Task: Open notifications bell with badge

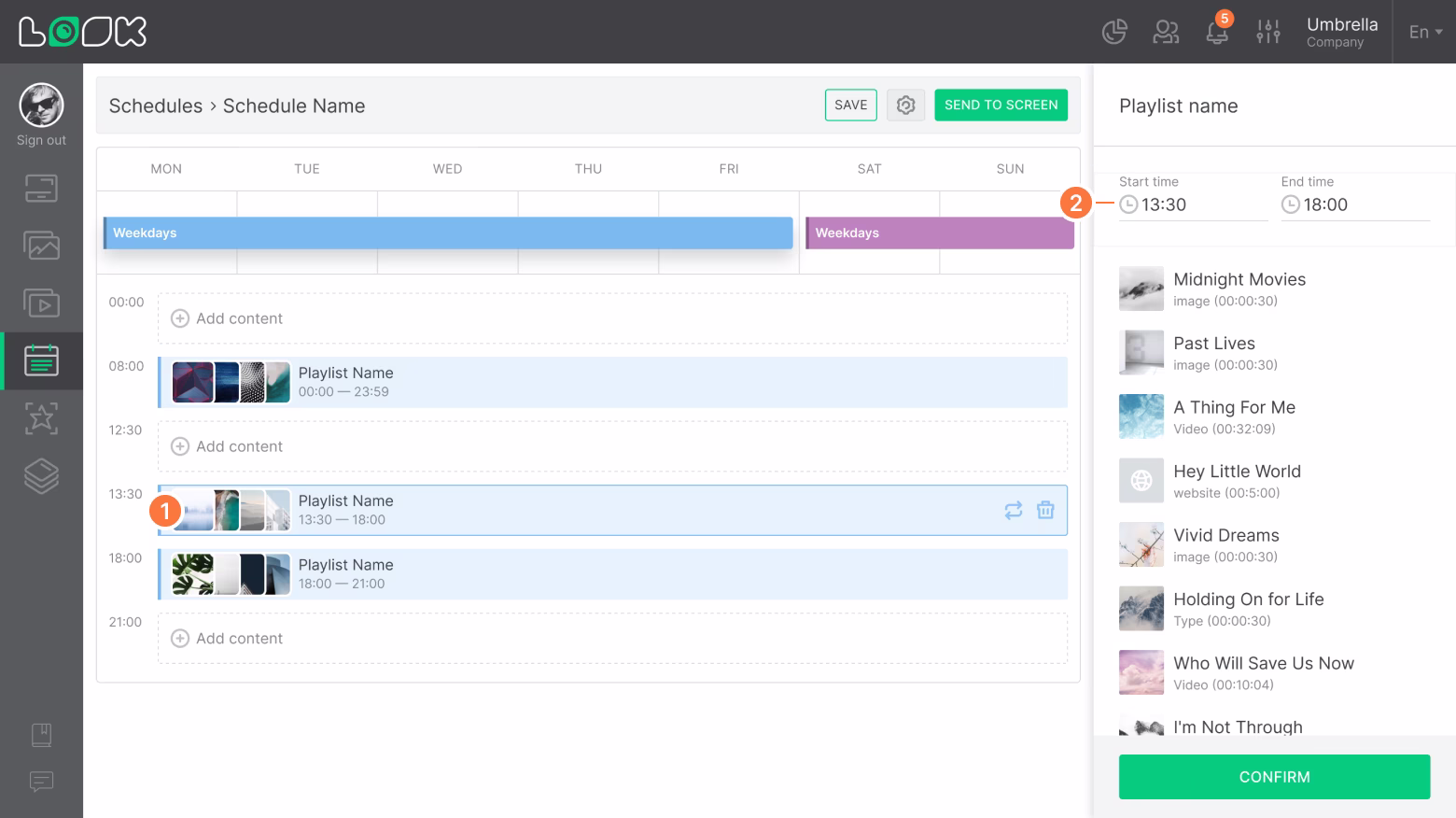Action: pos(1218,30)
